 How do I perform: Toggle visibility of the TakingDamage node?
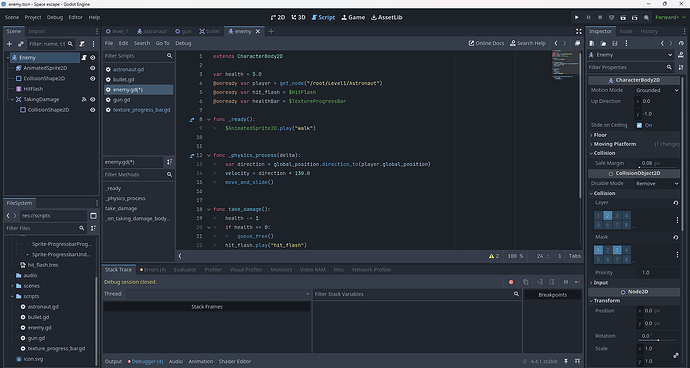point(93,99)
